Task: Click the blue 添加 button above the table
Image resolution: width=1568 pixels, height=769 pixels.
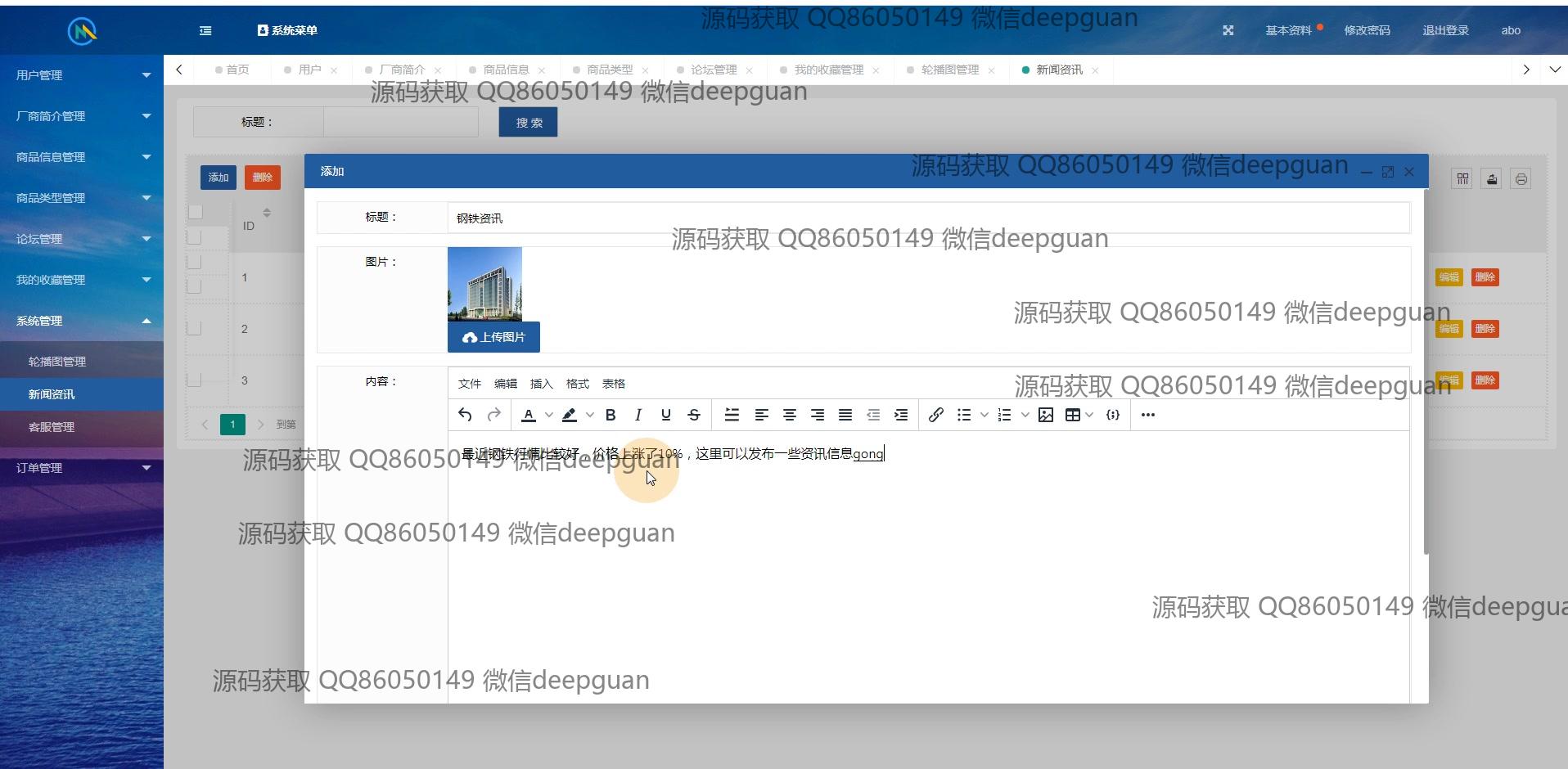Action: (x=219, y=178)
